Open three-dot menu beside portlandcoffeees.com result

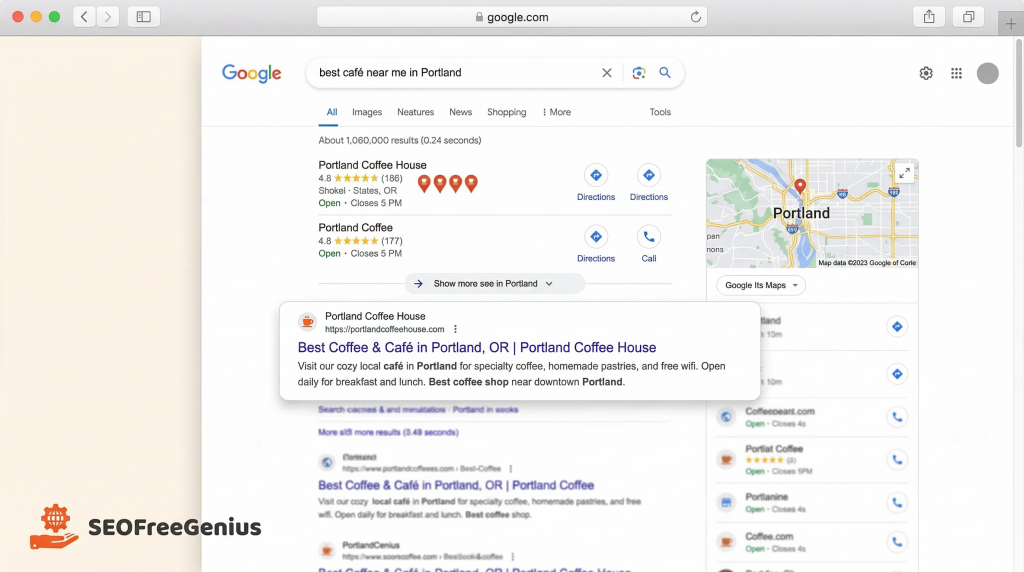[511, 469]
